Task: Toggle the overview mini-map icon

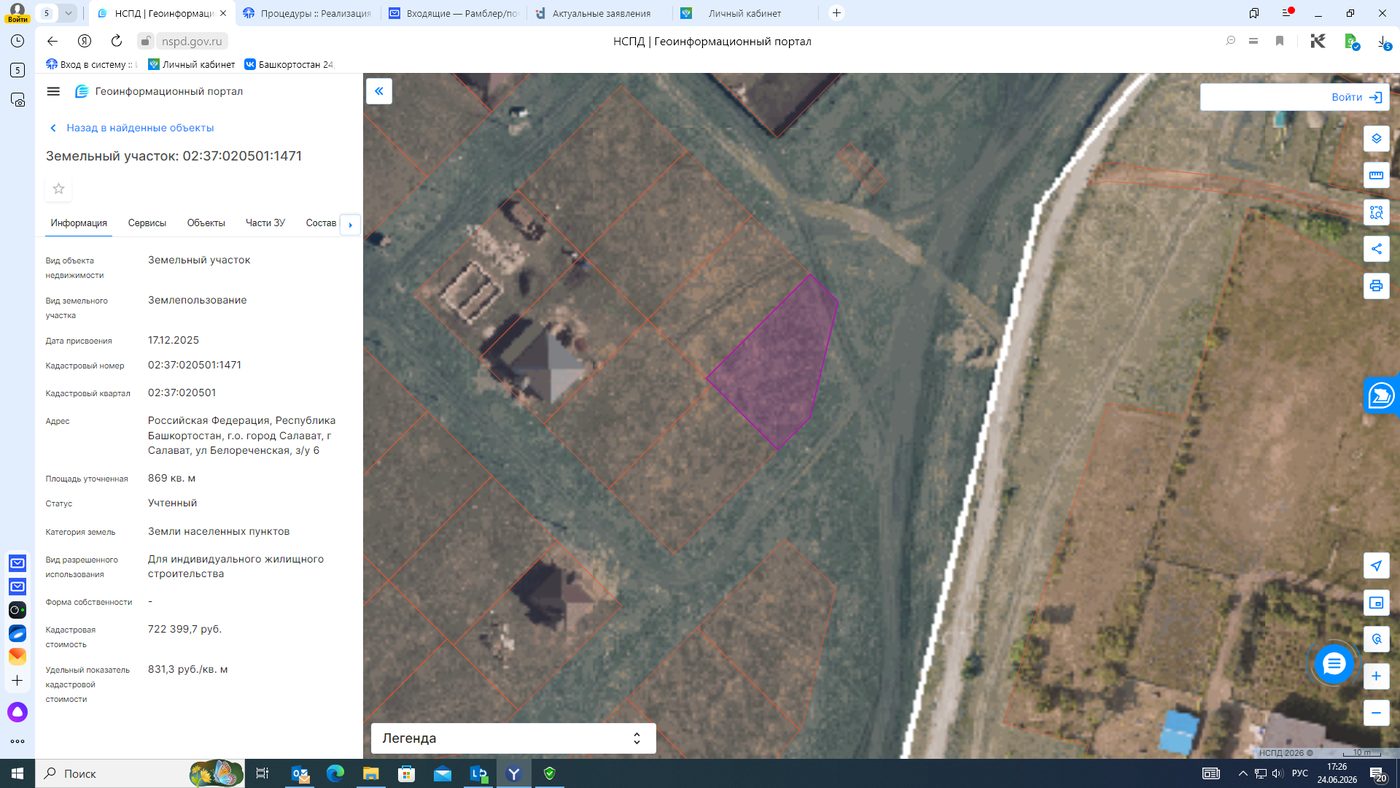Action: 1376,603
